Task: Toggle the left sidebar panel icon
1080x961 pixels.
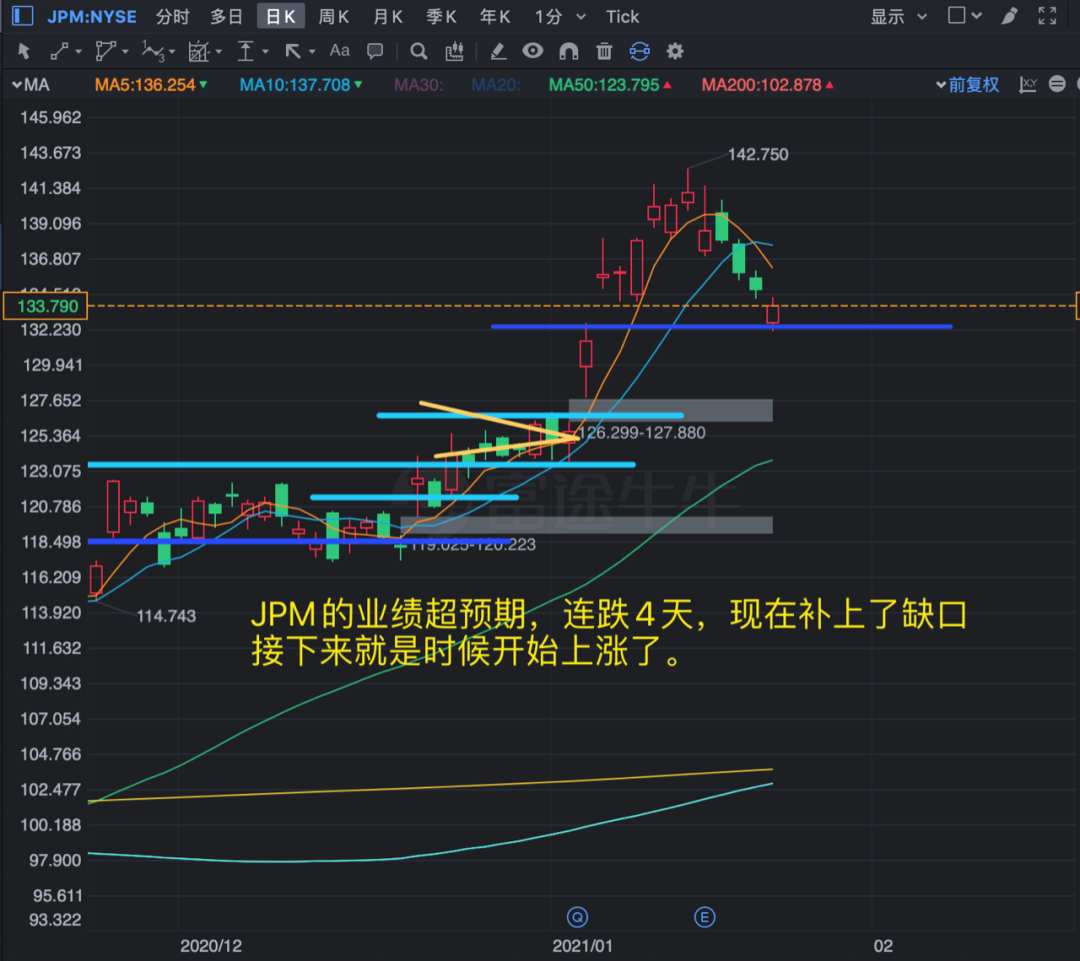Action: [23, 16]
